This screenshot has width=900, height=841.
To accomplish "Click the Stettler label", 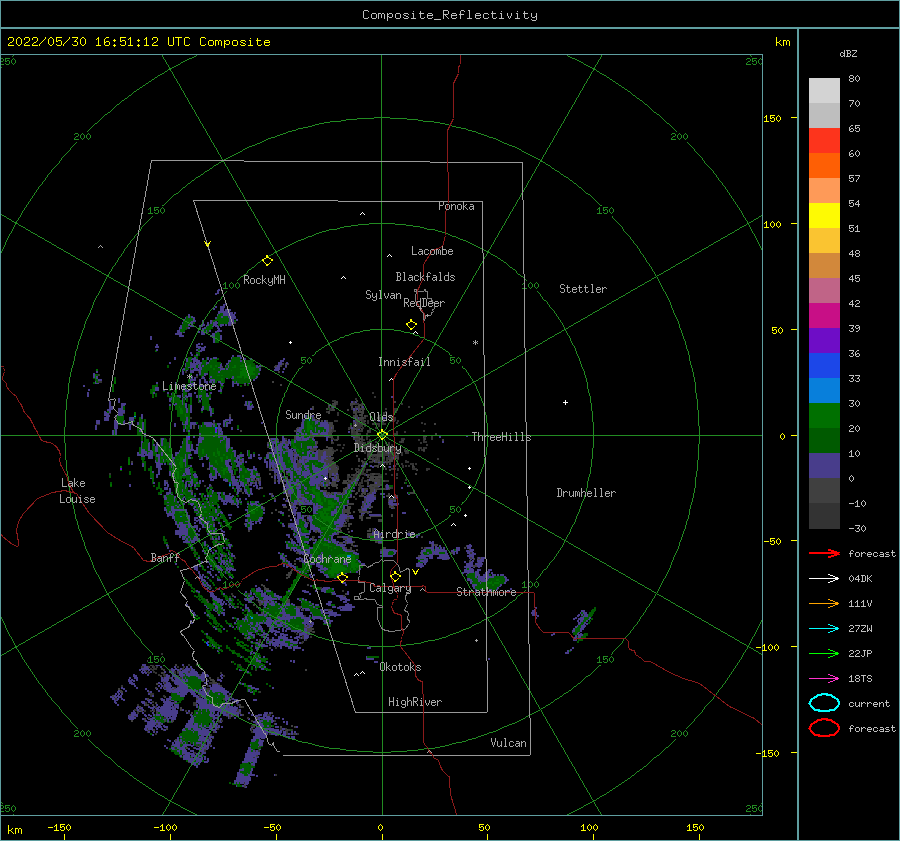I will (583, 289).
